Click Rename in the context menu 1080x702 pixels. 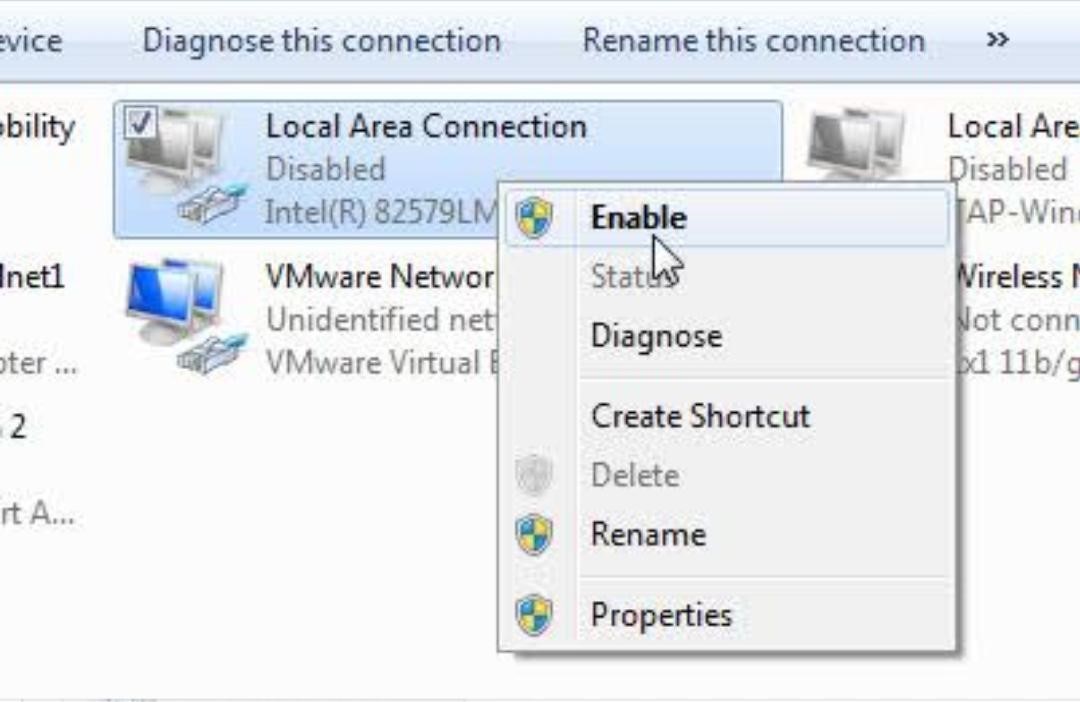coord(650,534)
